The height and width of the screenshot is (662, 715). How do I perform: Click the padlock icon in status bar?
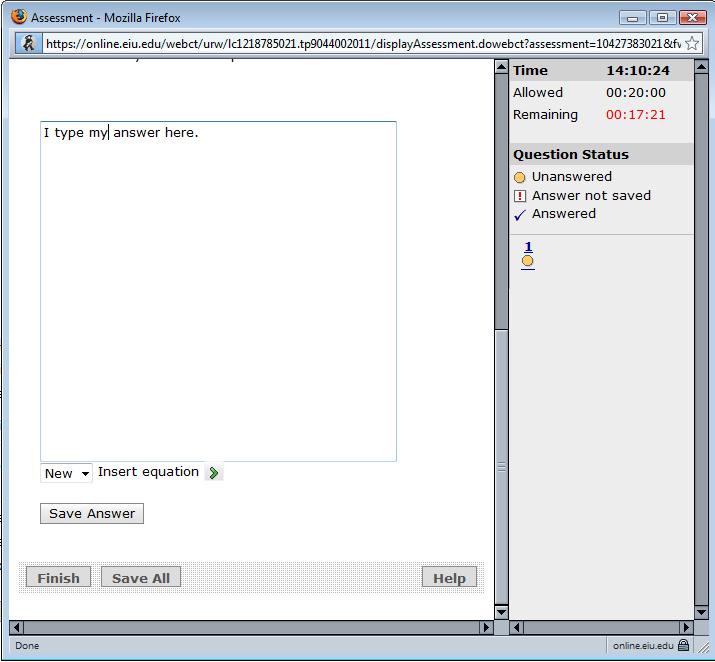coord(684,646)
